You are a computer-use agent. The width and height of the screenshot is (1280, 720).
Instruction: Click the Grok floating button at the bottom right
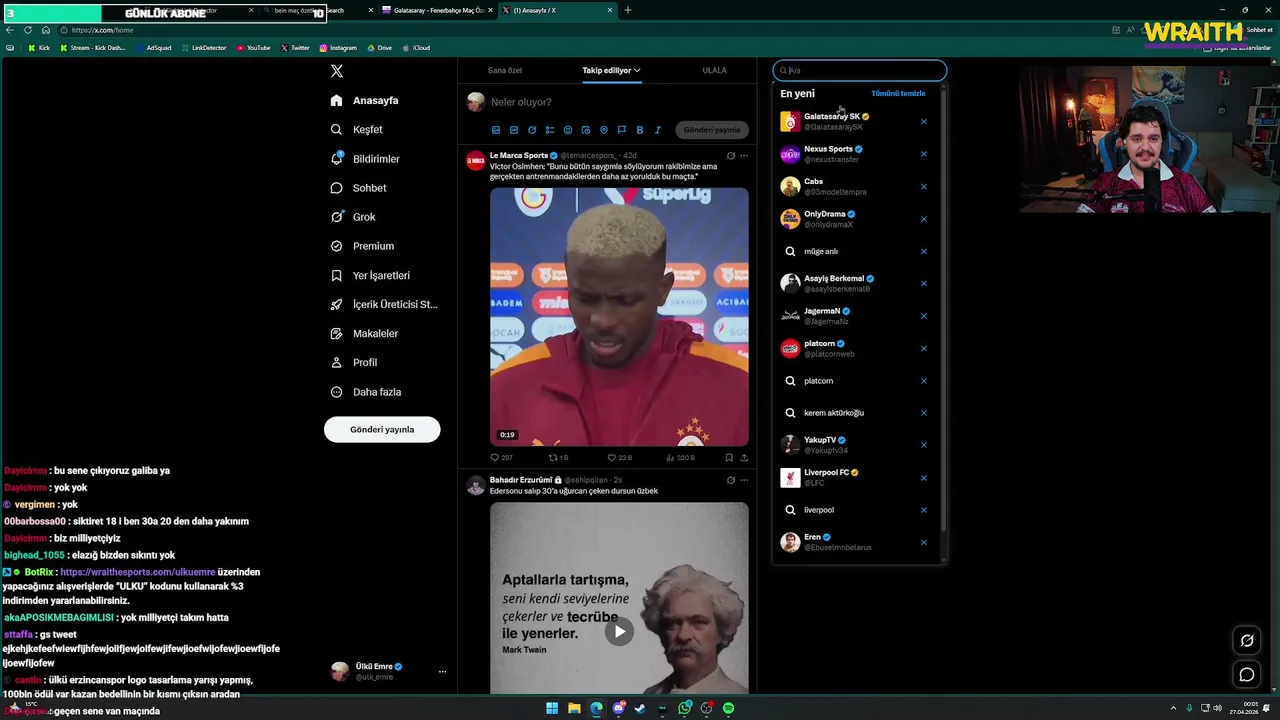tap(1247, 641)
